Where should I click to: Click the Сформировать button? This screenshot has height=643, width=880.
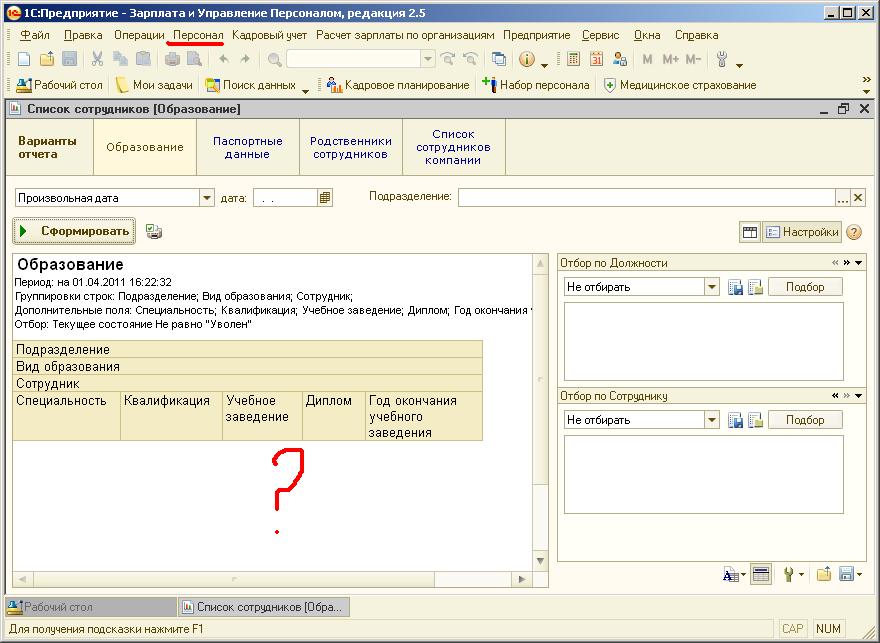74,231
